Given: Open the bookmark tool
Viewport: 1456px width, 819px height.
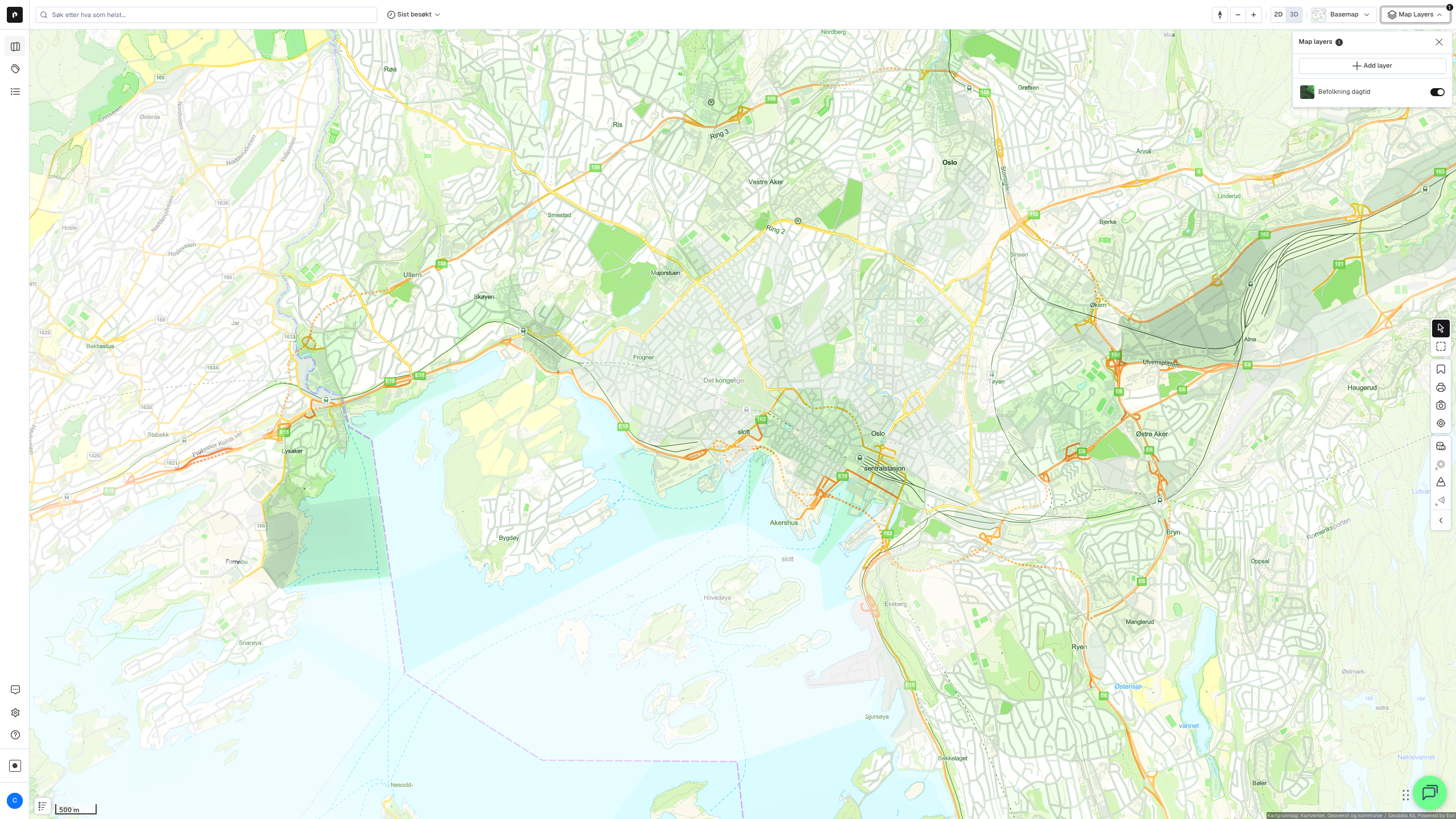Looking at the screenshot, I should pos(1441,370).
